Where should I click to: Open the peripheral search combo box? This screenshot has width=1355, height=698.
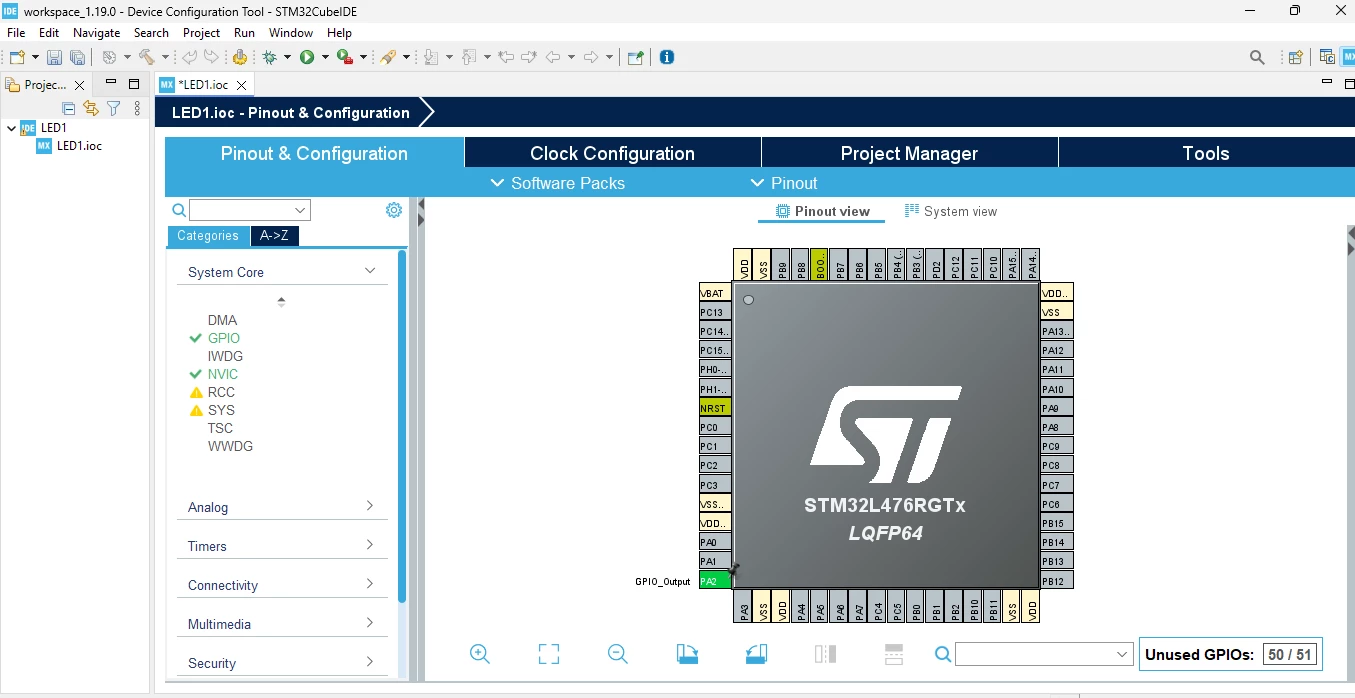click(250, 210)
